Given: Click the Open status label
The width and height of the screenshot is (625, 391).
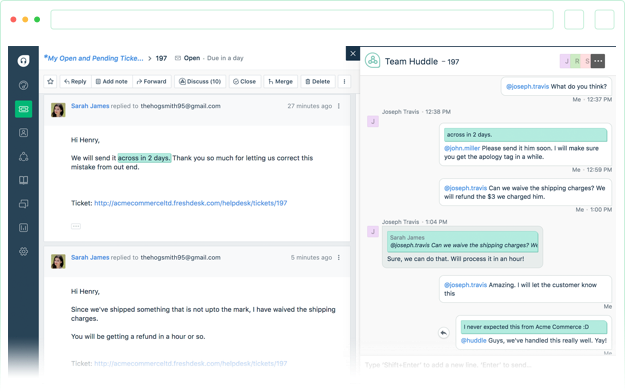Looking at the screenshot, I should (x=192, y=58).
